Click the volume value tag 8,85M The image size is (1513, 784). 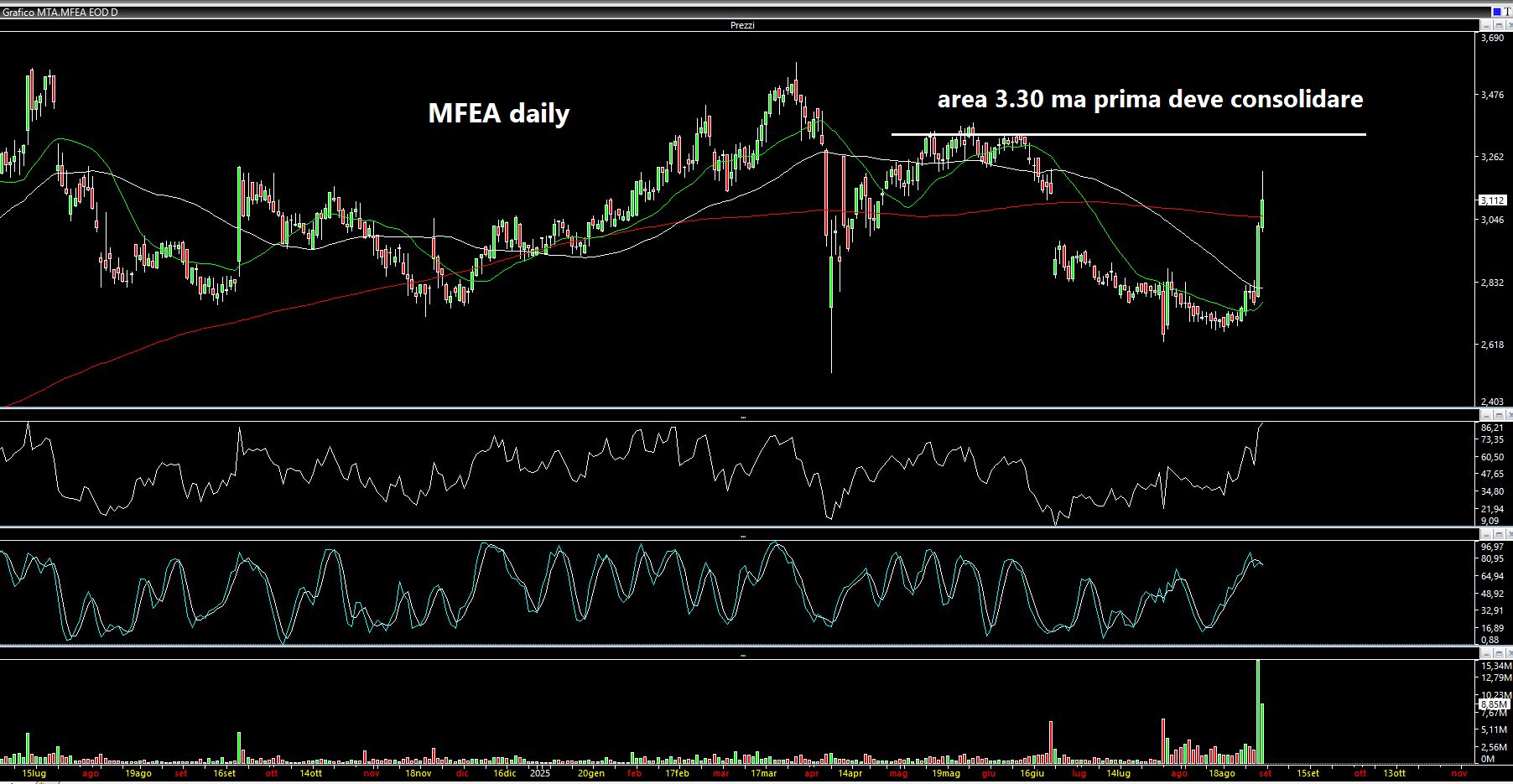click(x=1493, y=705)
